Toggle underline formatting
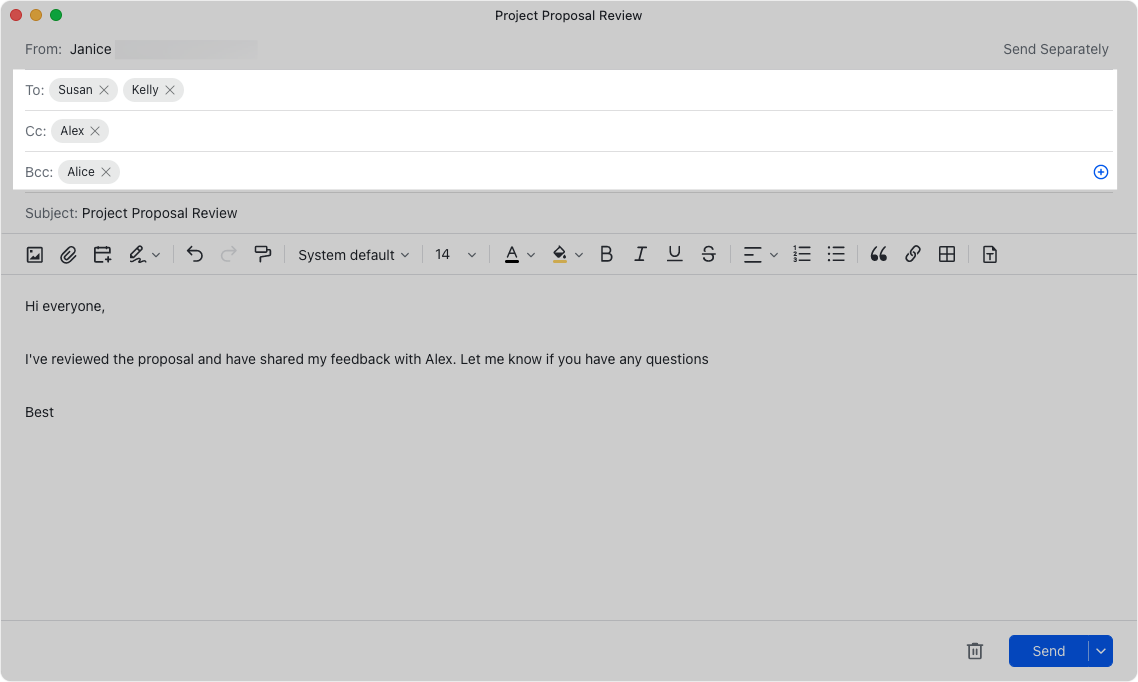This screenshot has height=682, width=1138. (x=674, y=254)
